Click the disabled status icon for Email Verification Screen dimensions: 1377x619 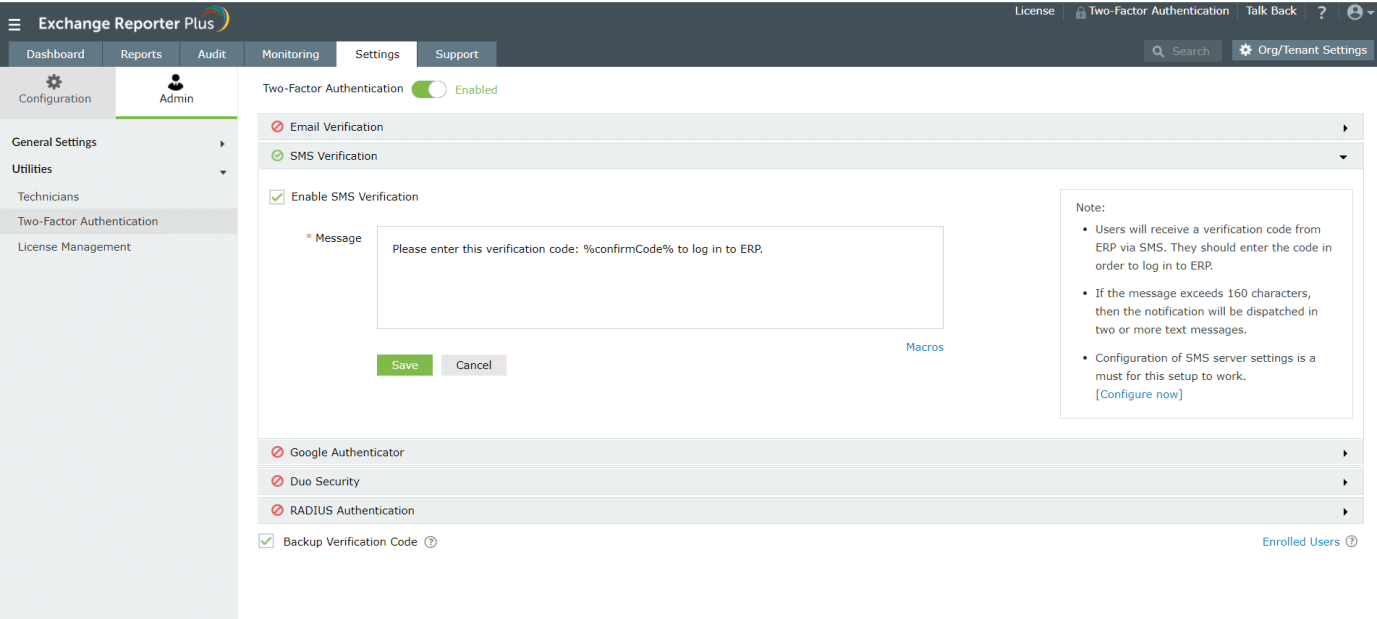click(x=277, y=127)
